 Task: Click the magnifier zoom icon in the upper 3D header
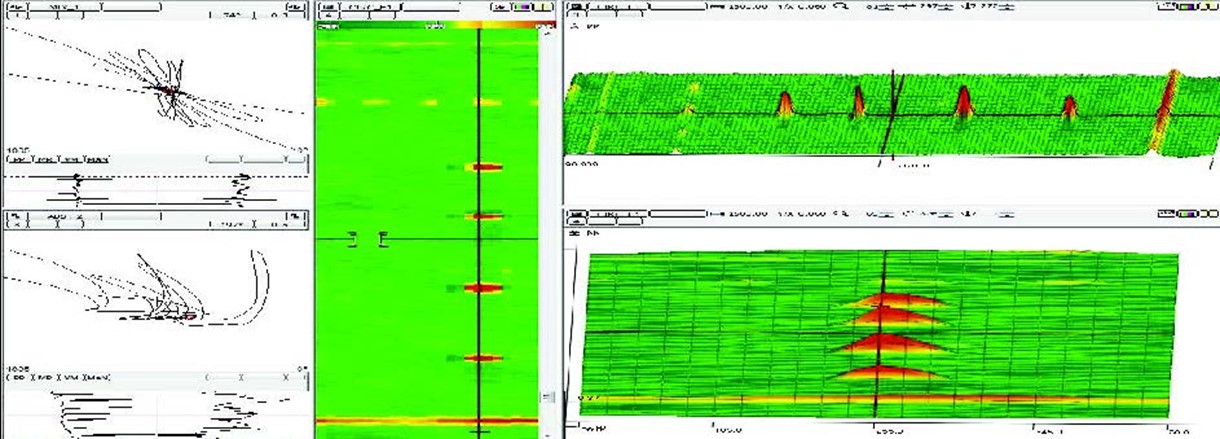840,7
